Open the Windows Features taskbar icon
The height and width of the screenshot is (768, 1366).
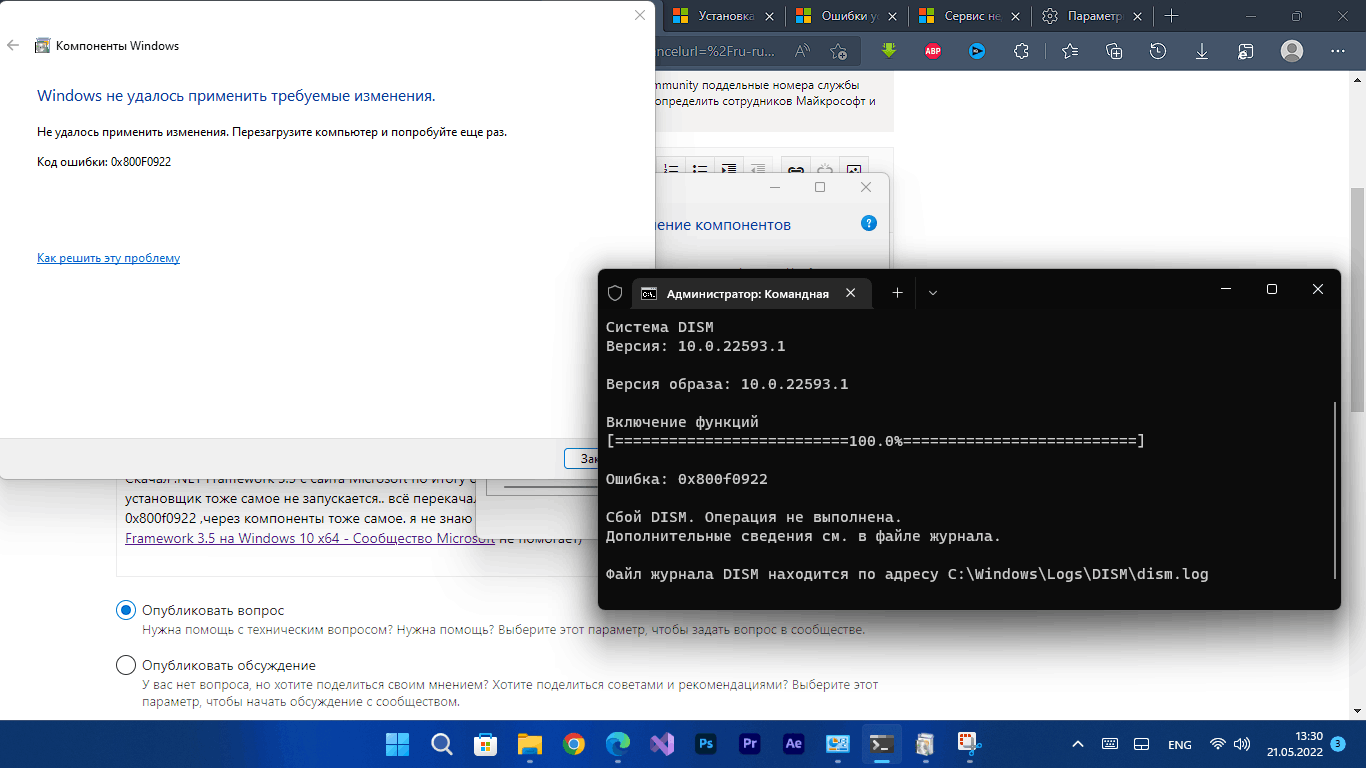(925, 744)
